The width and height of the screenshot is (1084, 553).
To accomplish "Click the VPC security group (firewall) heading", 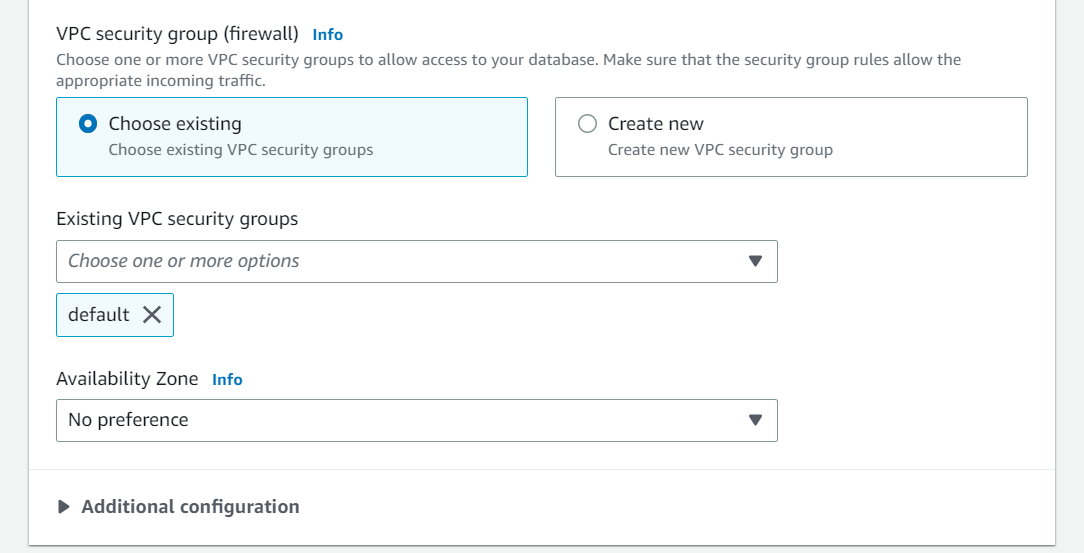I will pyautogui.click(x=177, y=34).
